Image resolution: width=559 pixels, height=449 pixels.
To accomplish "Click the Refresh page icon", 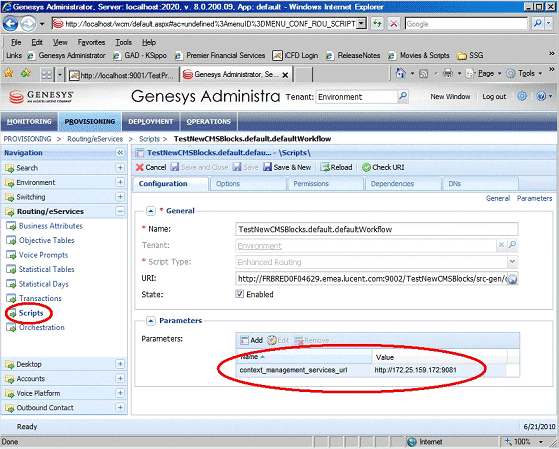I will pyautogui.click(x=377, y=24).
